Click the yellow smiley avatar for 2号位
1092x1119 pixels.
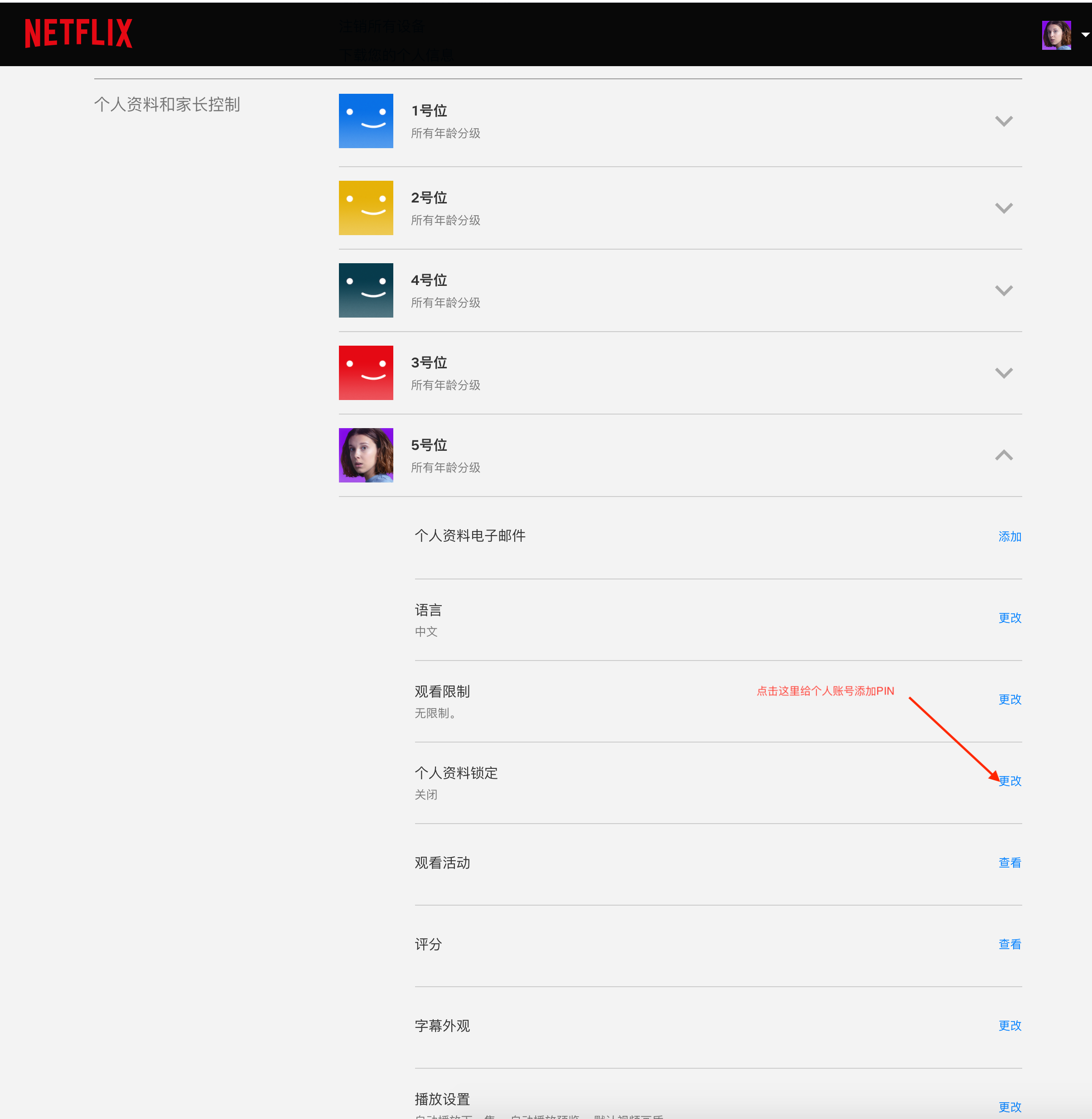(x=366, y=208)
